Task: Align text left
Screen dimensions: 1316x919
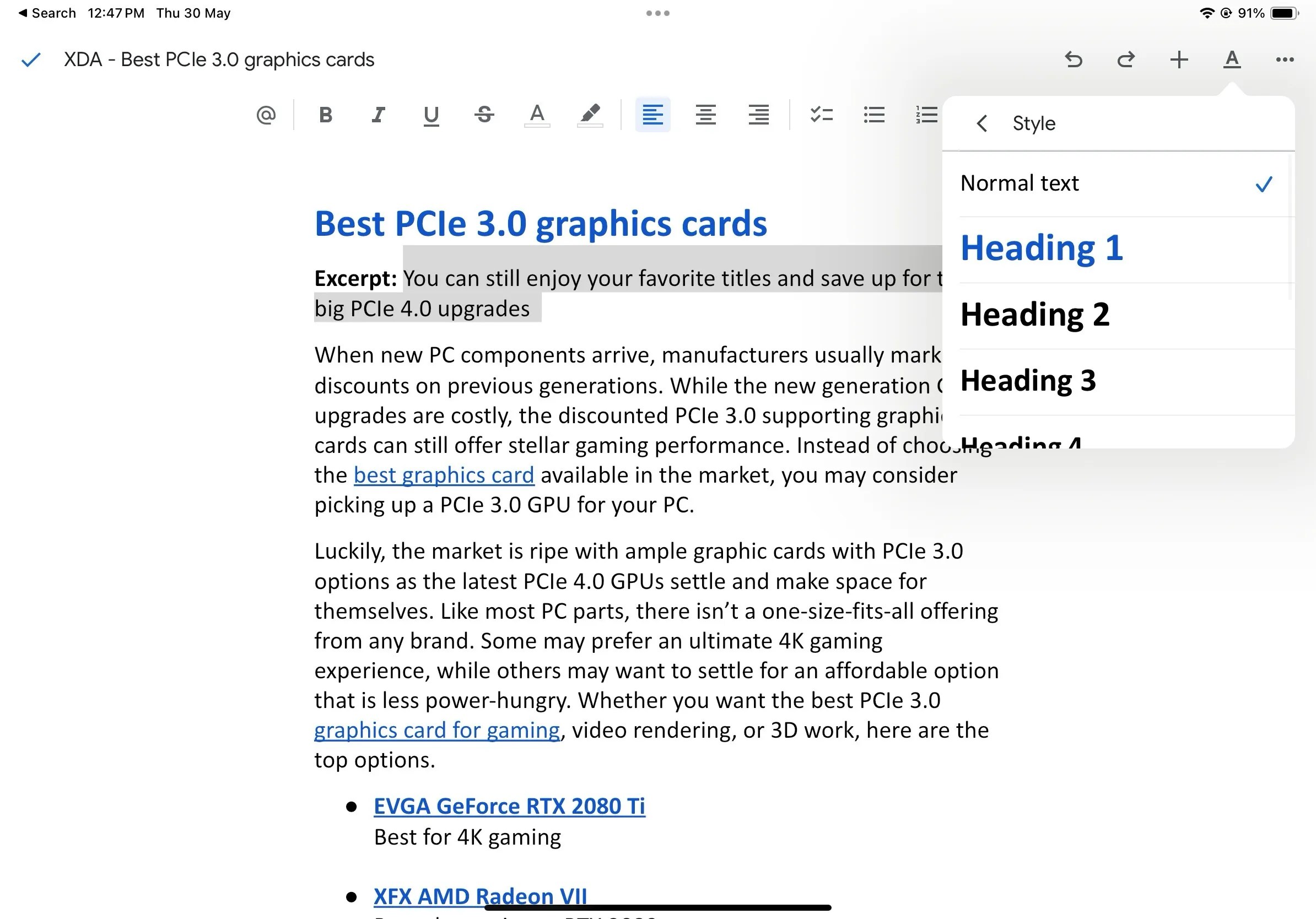Action: (653, 115)
